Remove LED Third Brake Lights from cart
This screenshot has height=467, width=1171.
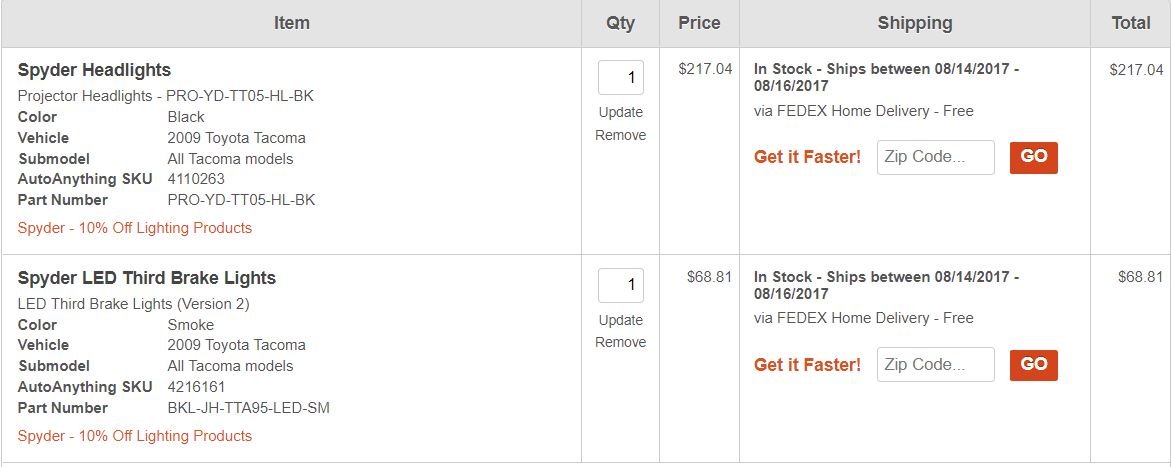coord(621,342)
